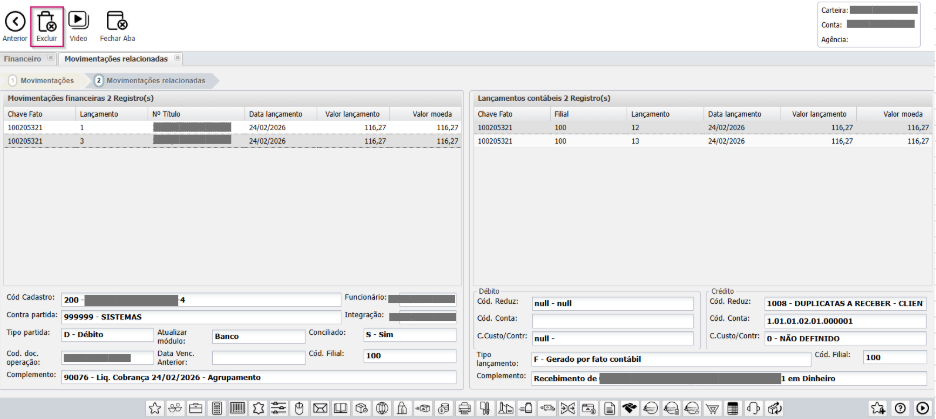Click the star favorites icon in bottom toolbar
The image size is (936, 419).
click(x=154, y=408)
